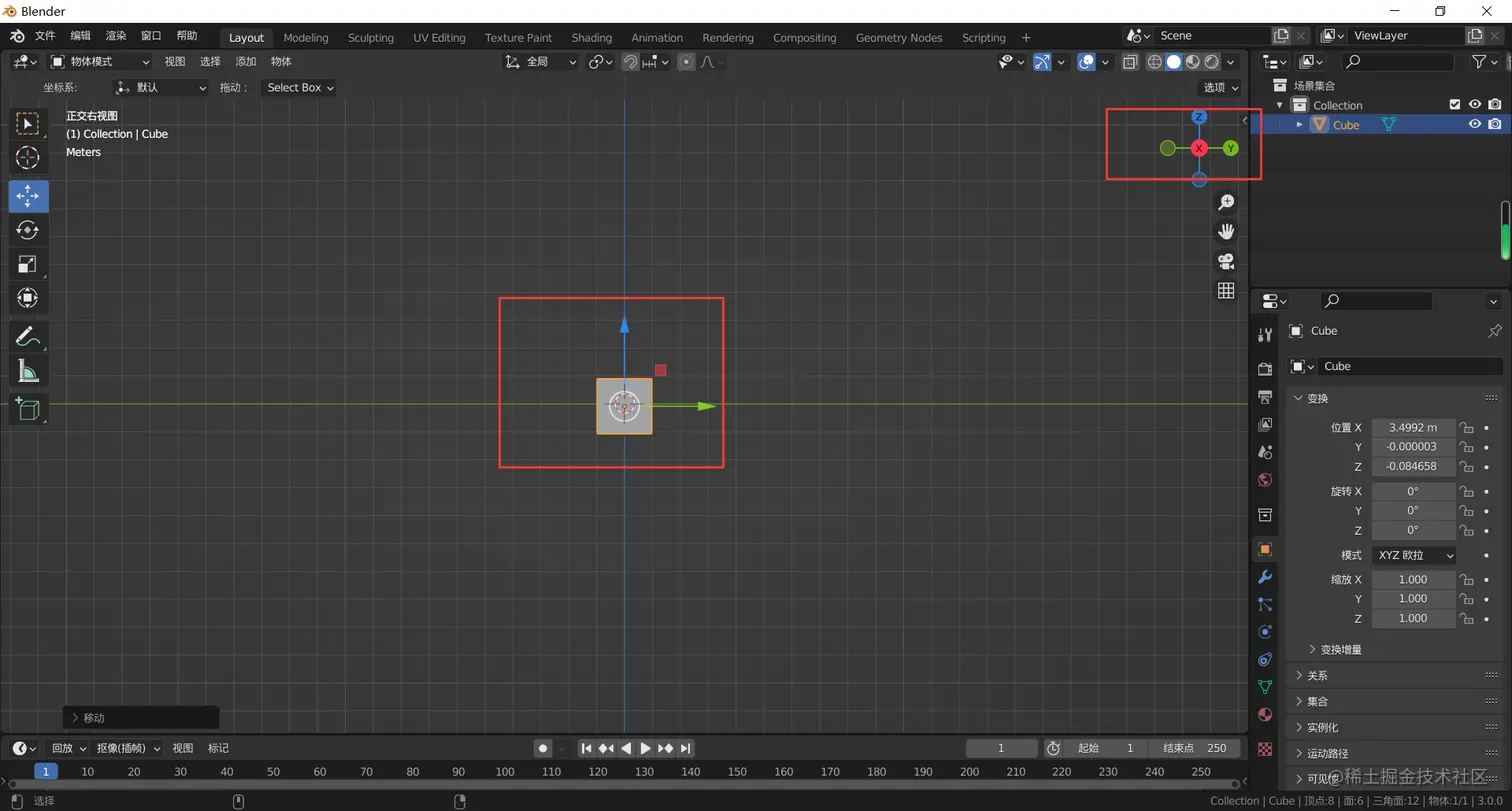
Task: Switch orthographic/perspective grid icon
Action: click(x=1226, y=290)
